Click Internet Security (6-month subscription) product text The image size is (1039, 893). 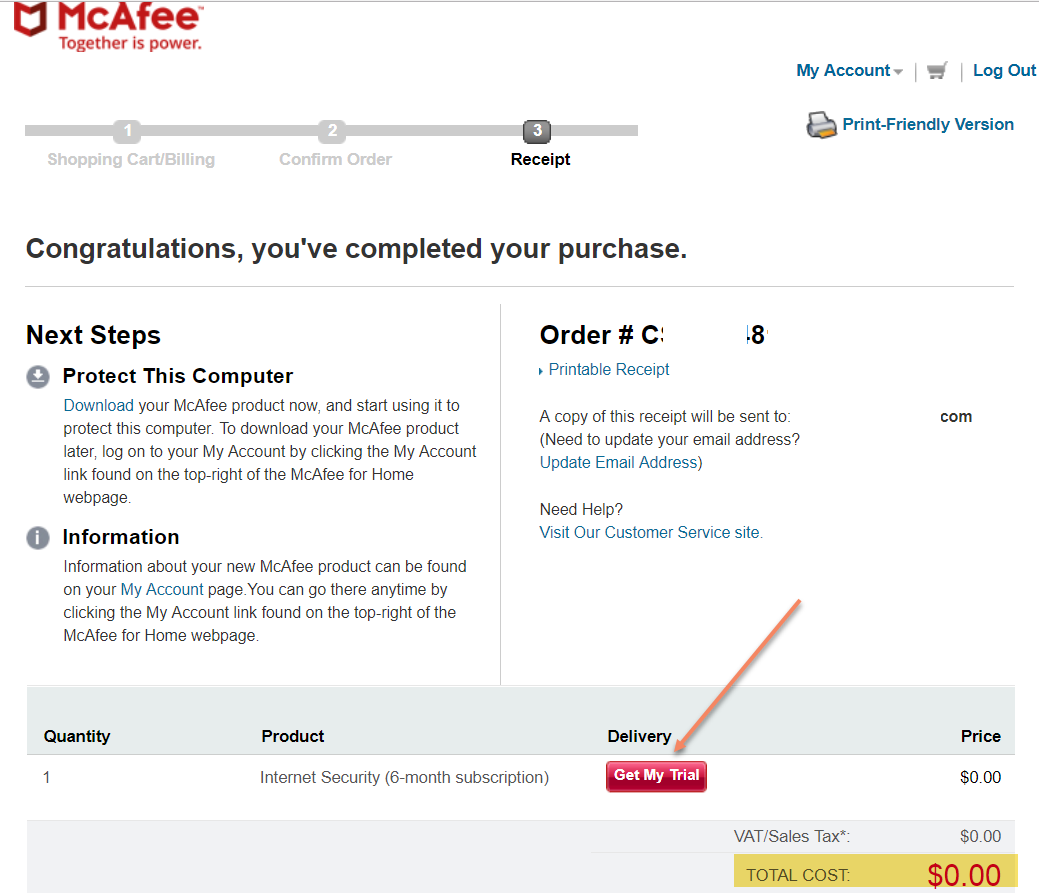tap(404, 778)
